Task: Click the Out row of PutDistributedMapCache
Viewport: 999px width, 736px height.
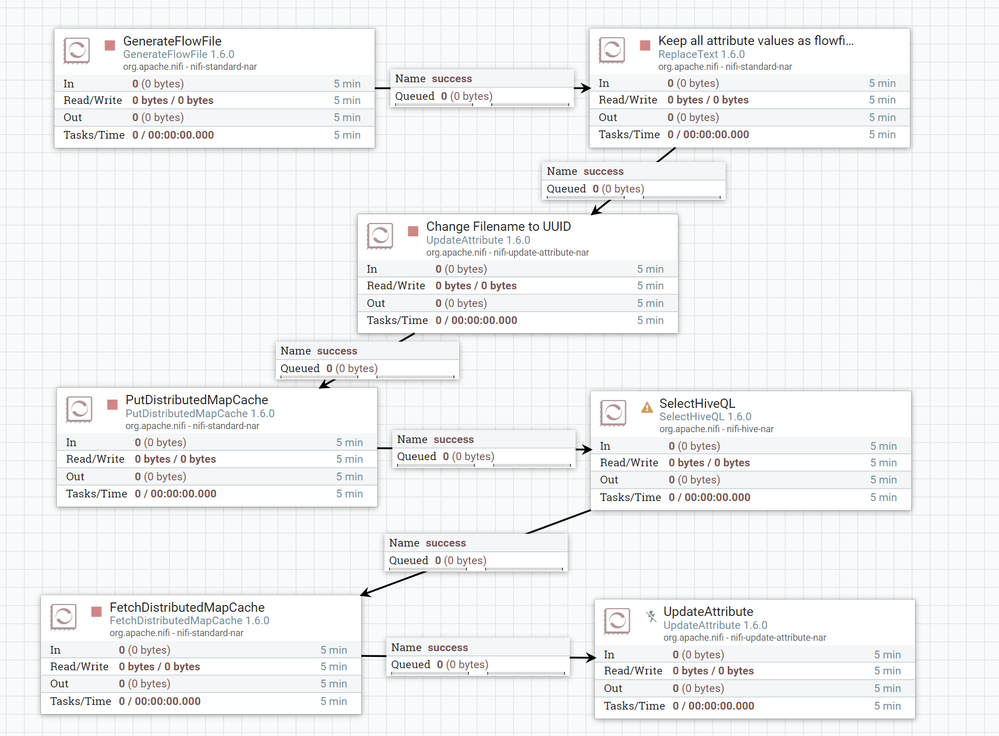Action: click(217, 477)
